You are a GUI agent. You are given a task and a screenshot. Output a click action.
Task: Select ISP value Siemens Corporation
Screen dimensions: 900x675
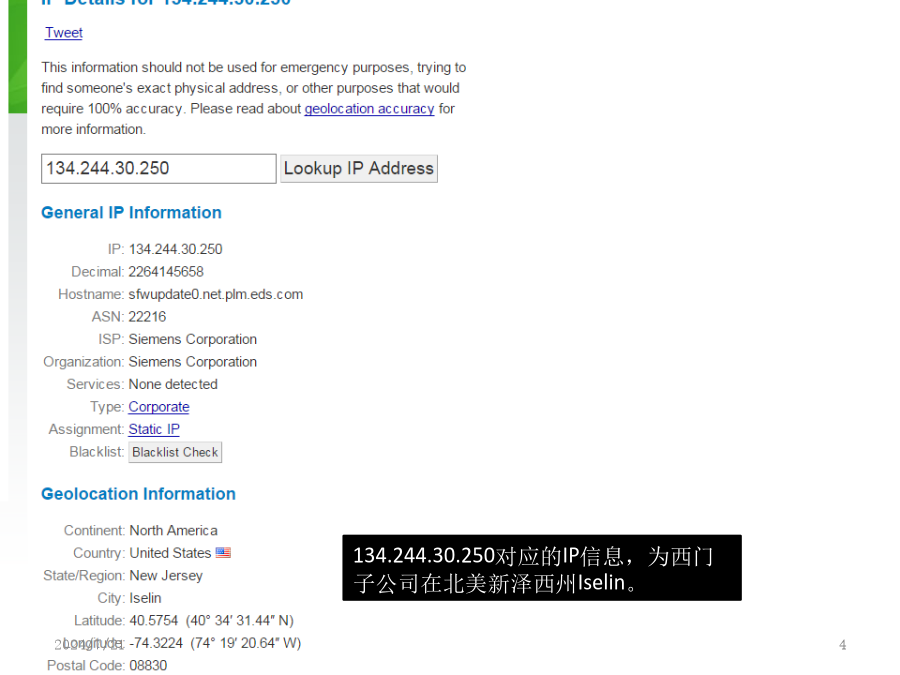pos(193,339)
